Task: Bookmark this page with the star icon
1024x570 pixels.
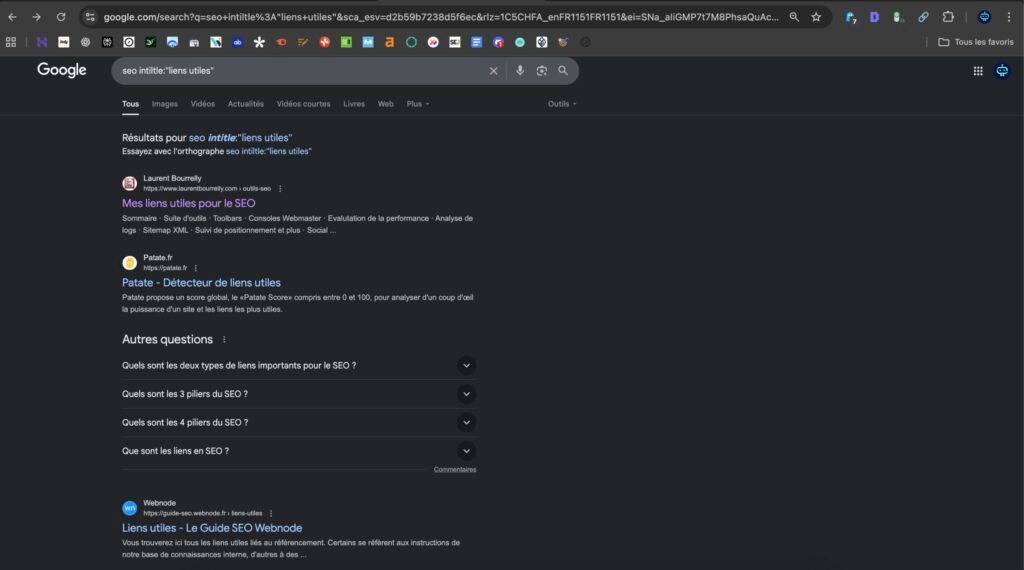Action: point(816,17)
